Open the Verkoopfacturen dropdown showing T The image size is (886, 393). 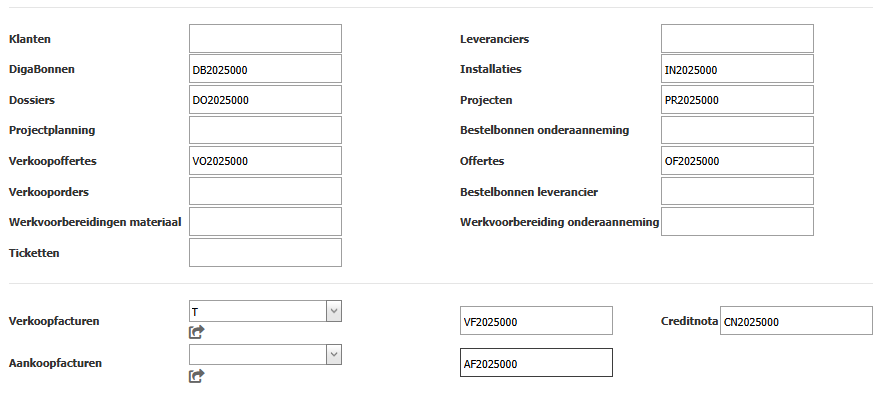click(265, 311)
